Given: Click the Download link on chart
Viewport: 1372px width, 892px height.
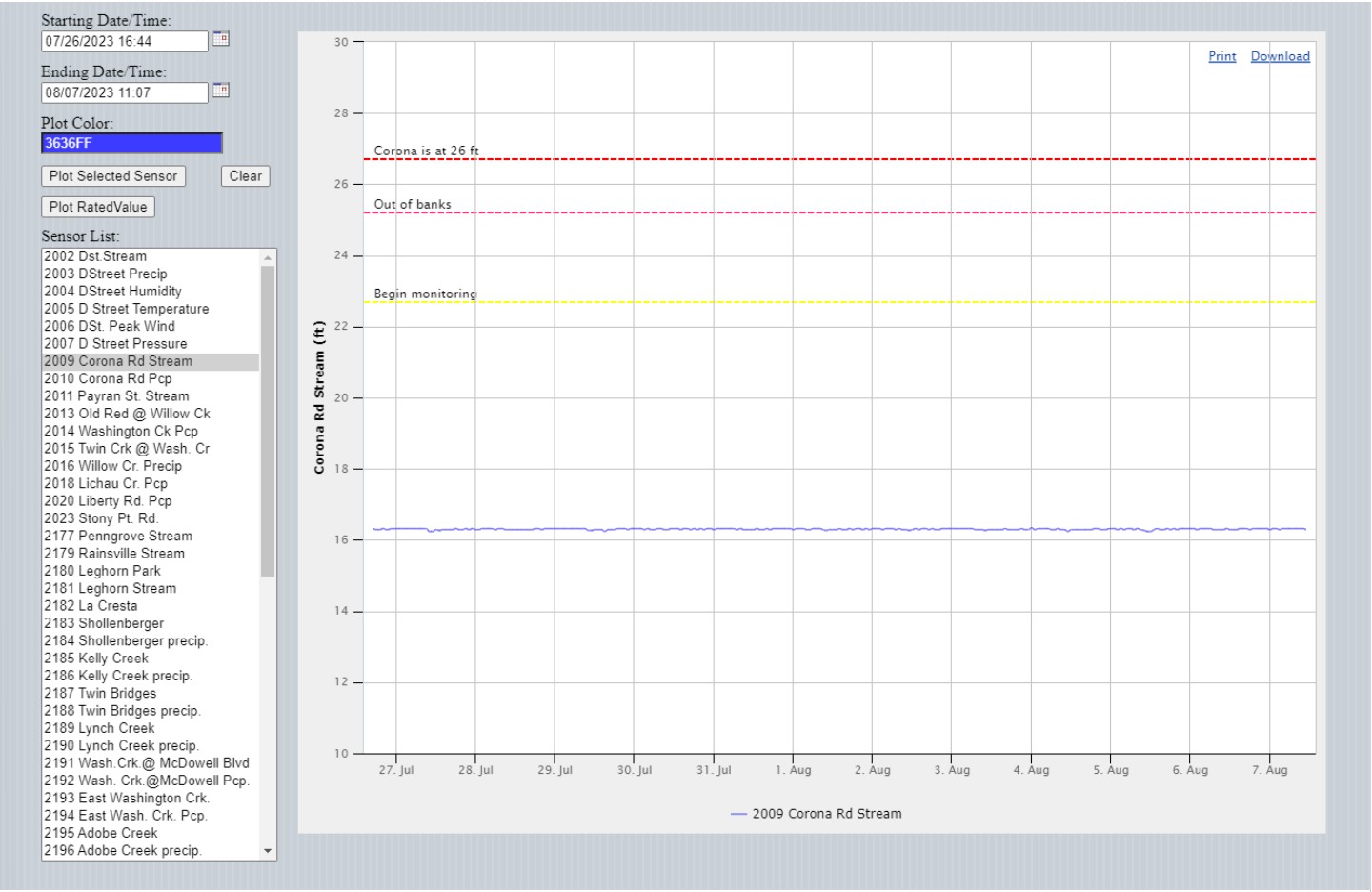Looking at the screenshot, I should pos(1280,56).
